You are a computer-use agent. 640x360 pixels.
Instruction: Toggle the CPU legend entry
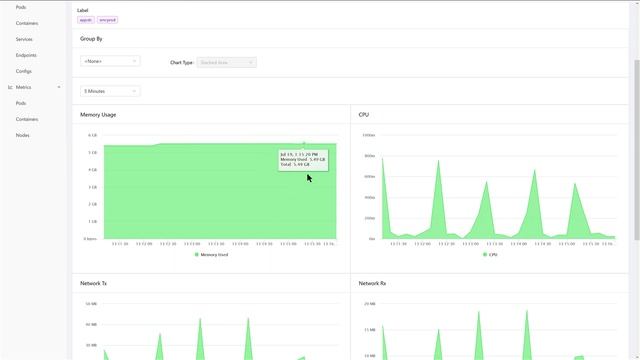pos(490,255)
